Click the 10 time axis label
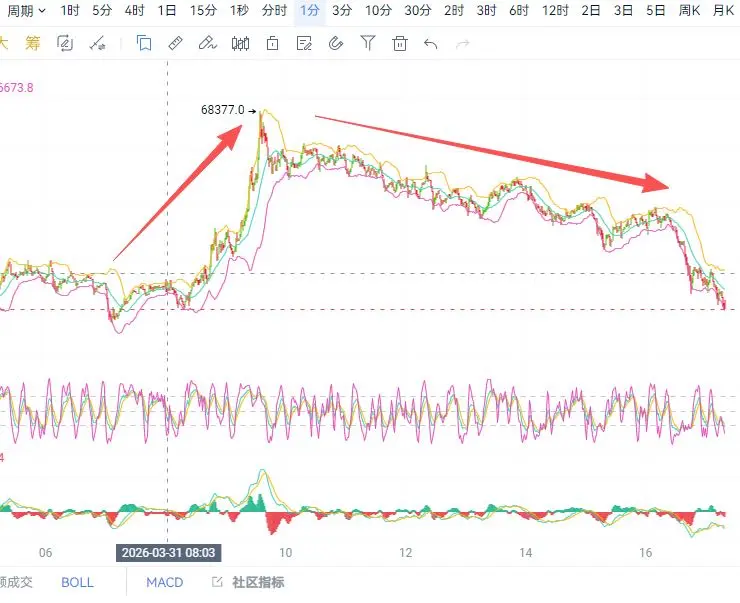Viewport: 740px width, 603px height. tap(286, 553)
